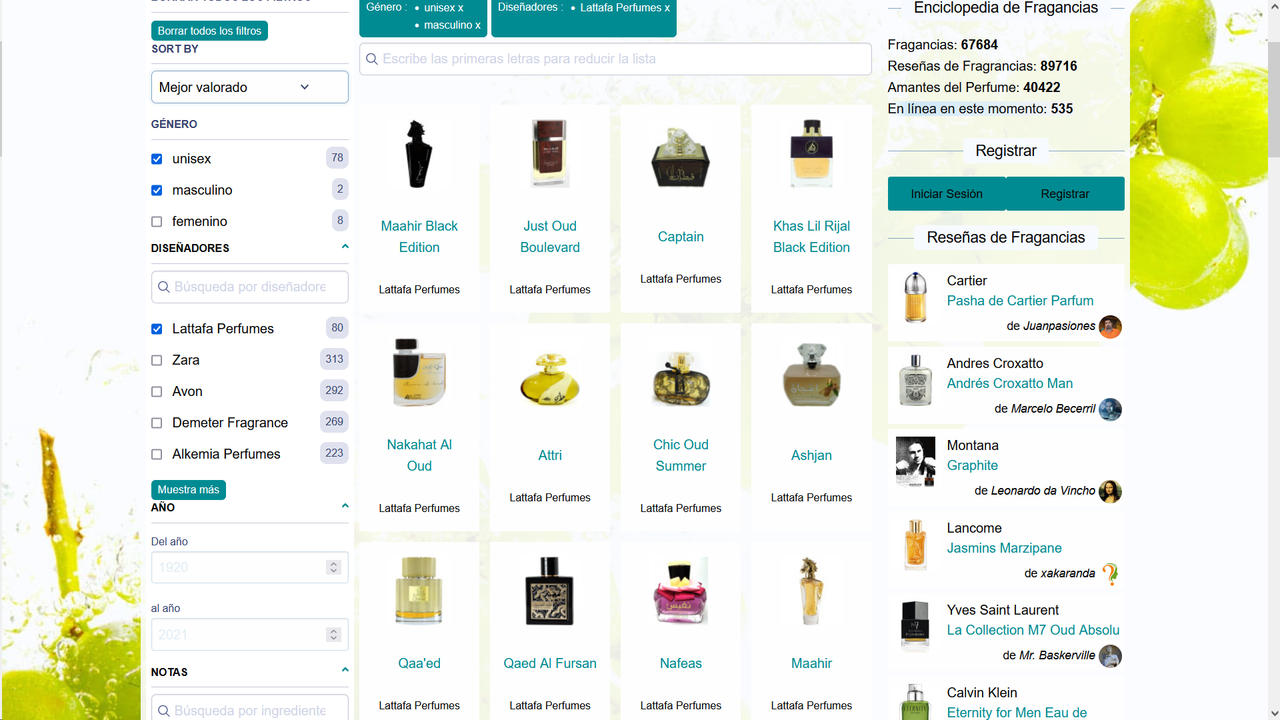1280x720 pixels.
Task: Open the Graphite review link
Action: 972,465
